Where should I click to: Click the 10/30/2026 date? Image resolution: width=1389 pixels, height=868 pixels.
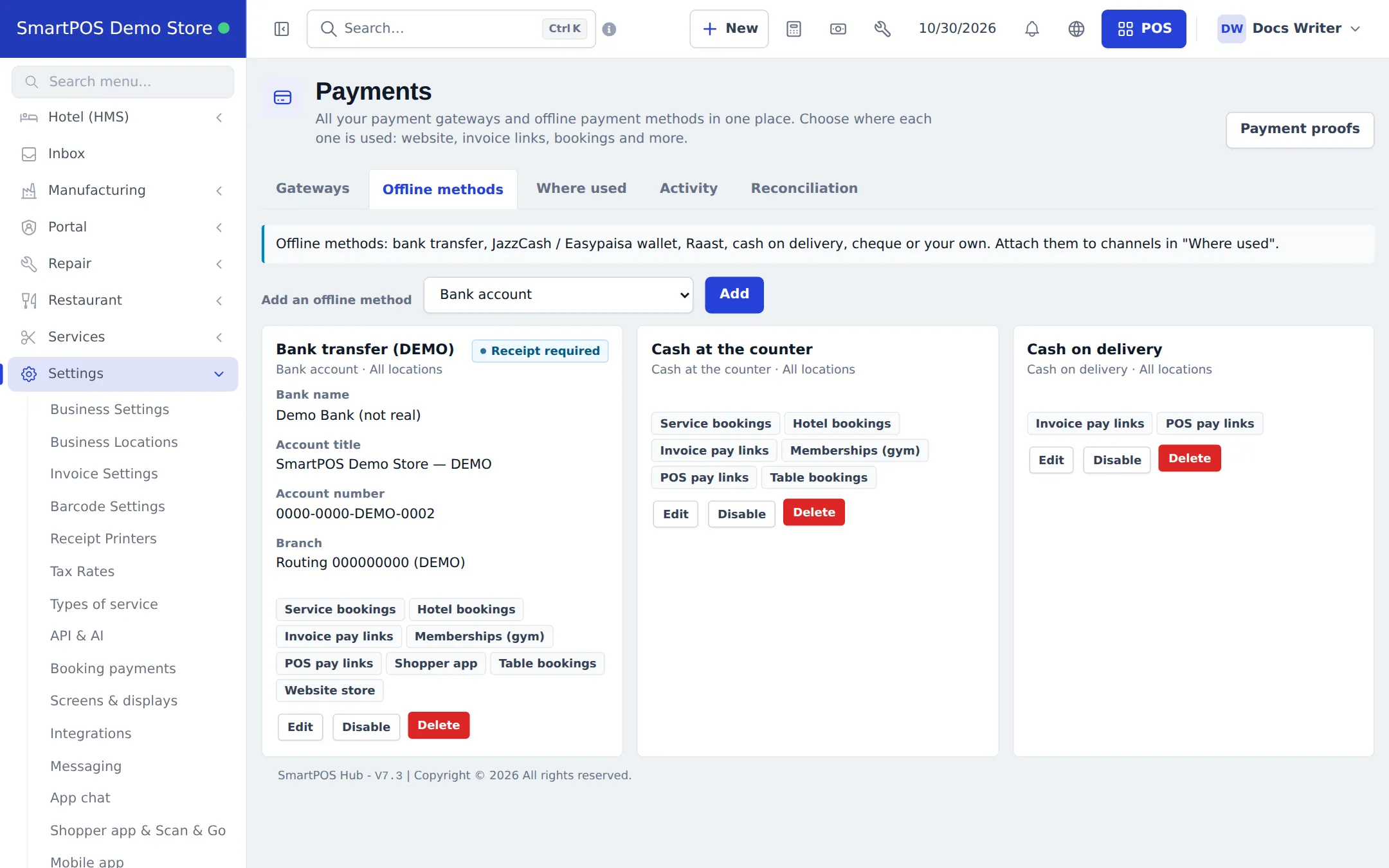957,29
